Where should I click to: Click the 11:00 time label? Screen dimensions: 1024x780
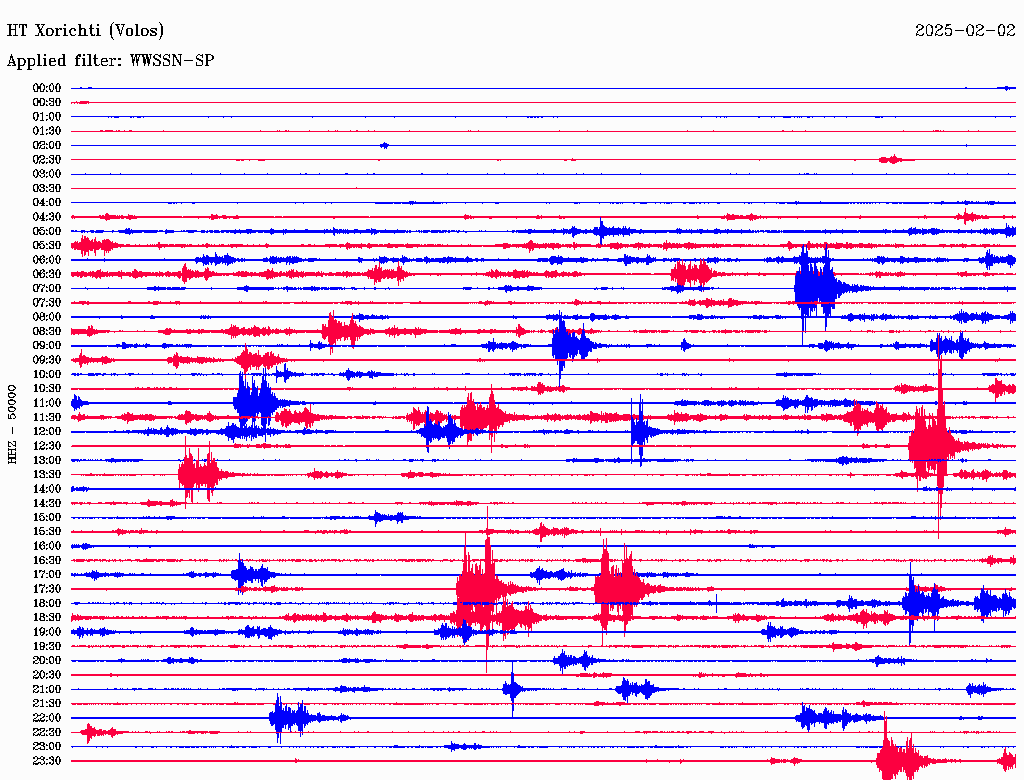[47, 403]
